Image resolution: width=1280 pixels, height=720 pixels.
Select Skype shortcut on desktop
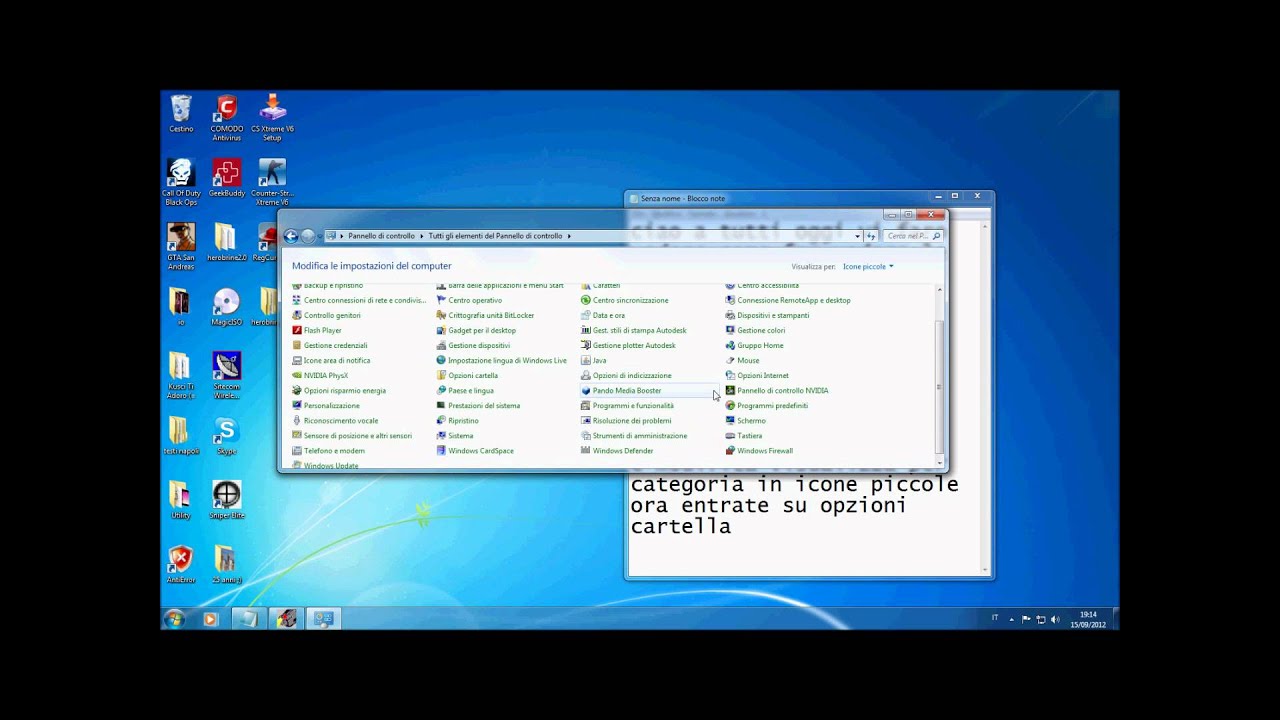coord(227,437)
